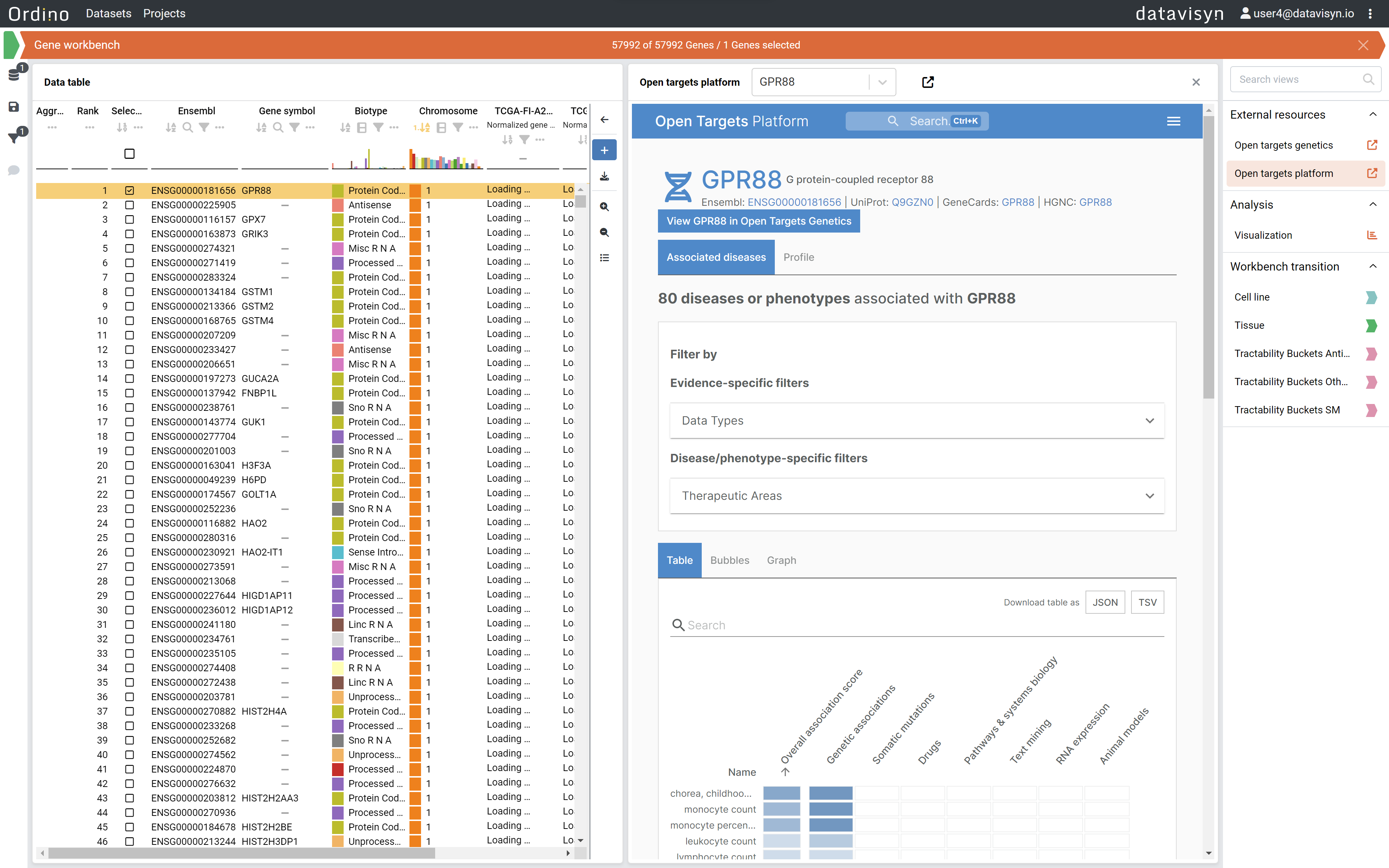Check the H6PD row checkbox
This screenshot has height=868, width=1389.
point(130,479)
